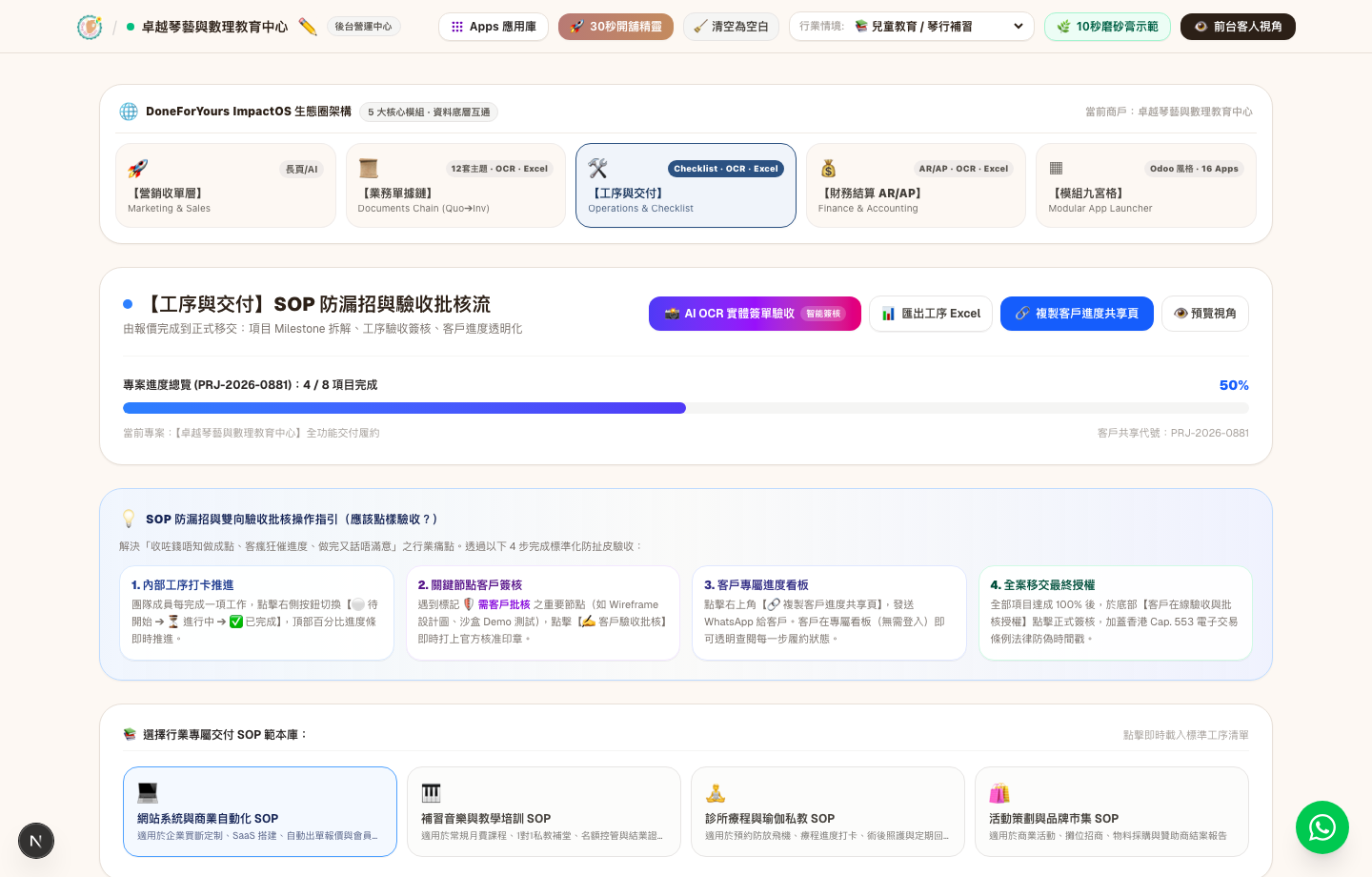Select the 財務結算 AR/AP Finance module
Image resolution: width=1372 pixels, height=877 pixels.
[x=916, y=186]
